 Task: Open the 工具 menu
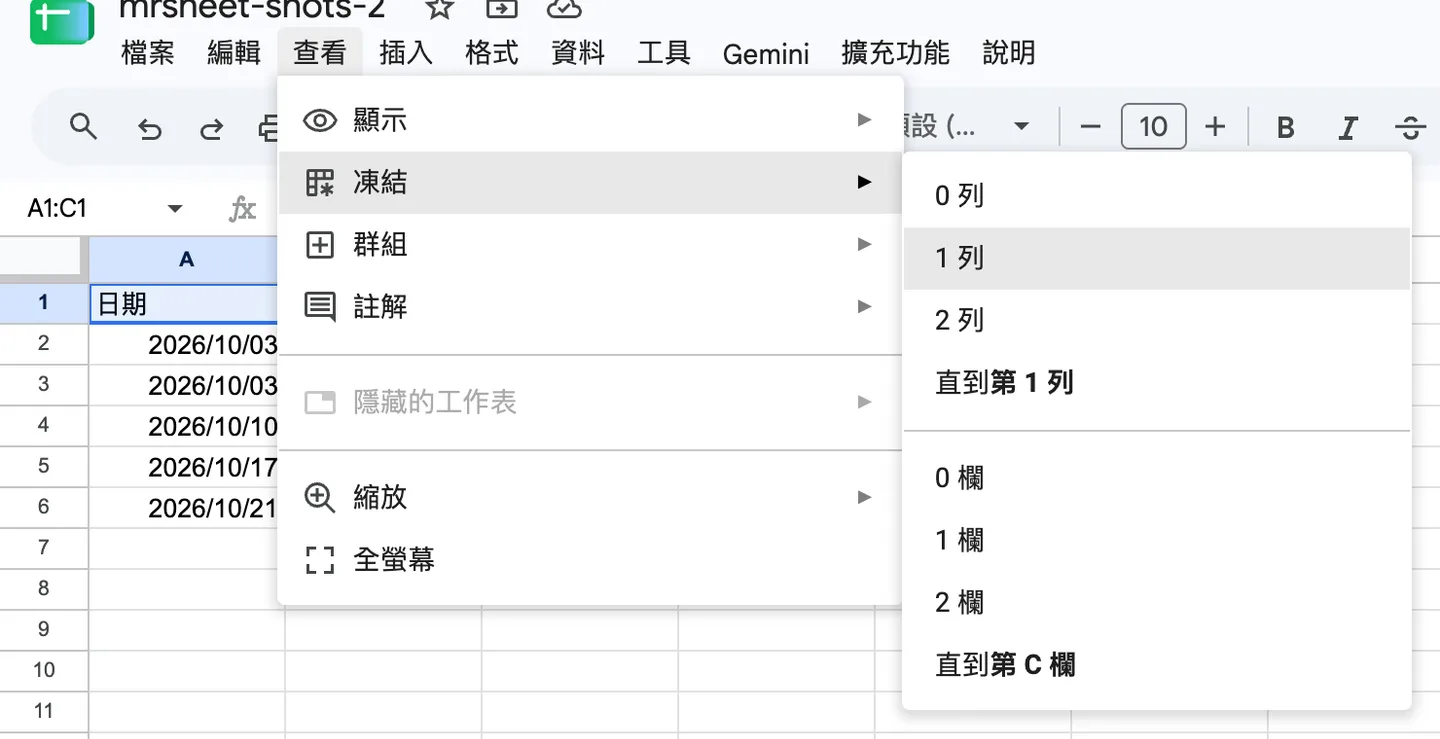[664, 53]
